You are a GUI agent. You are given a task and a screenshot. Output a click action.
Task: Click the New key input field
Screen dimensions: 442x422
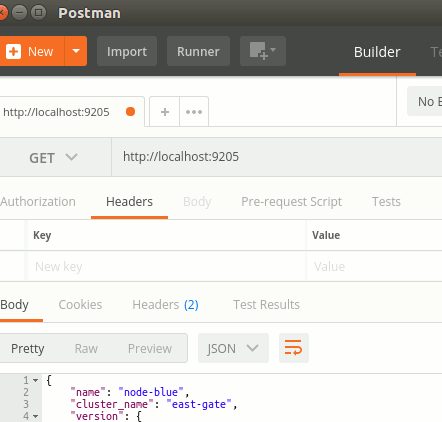pyautogui.click(x=167, y=267)
